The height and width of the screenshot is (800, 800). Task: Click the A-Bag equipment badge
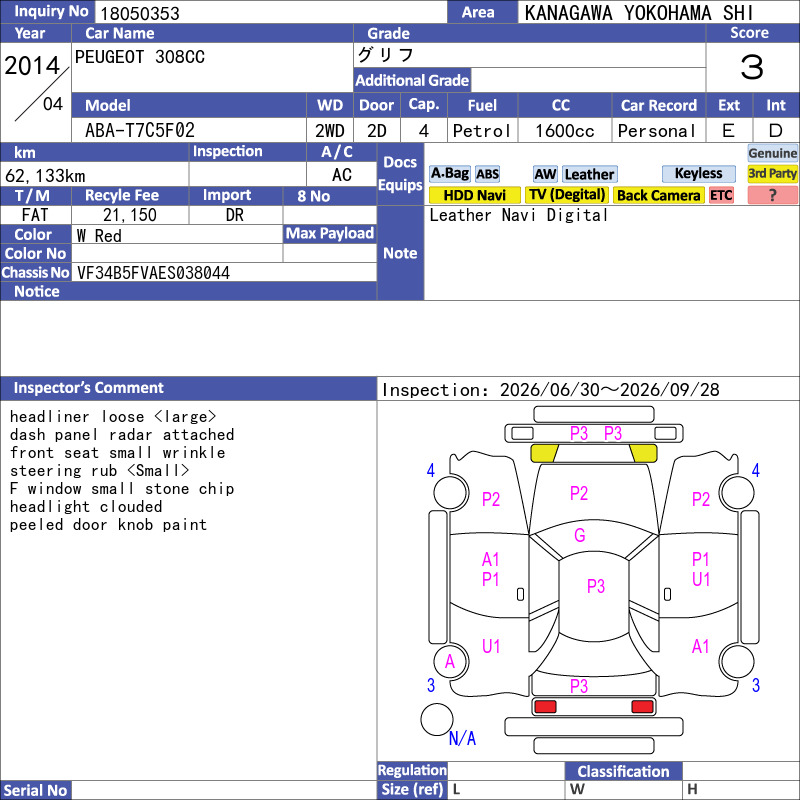pyautogui.click(x=449, y=174)
